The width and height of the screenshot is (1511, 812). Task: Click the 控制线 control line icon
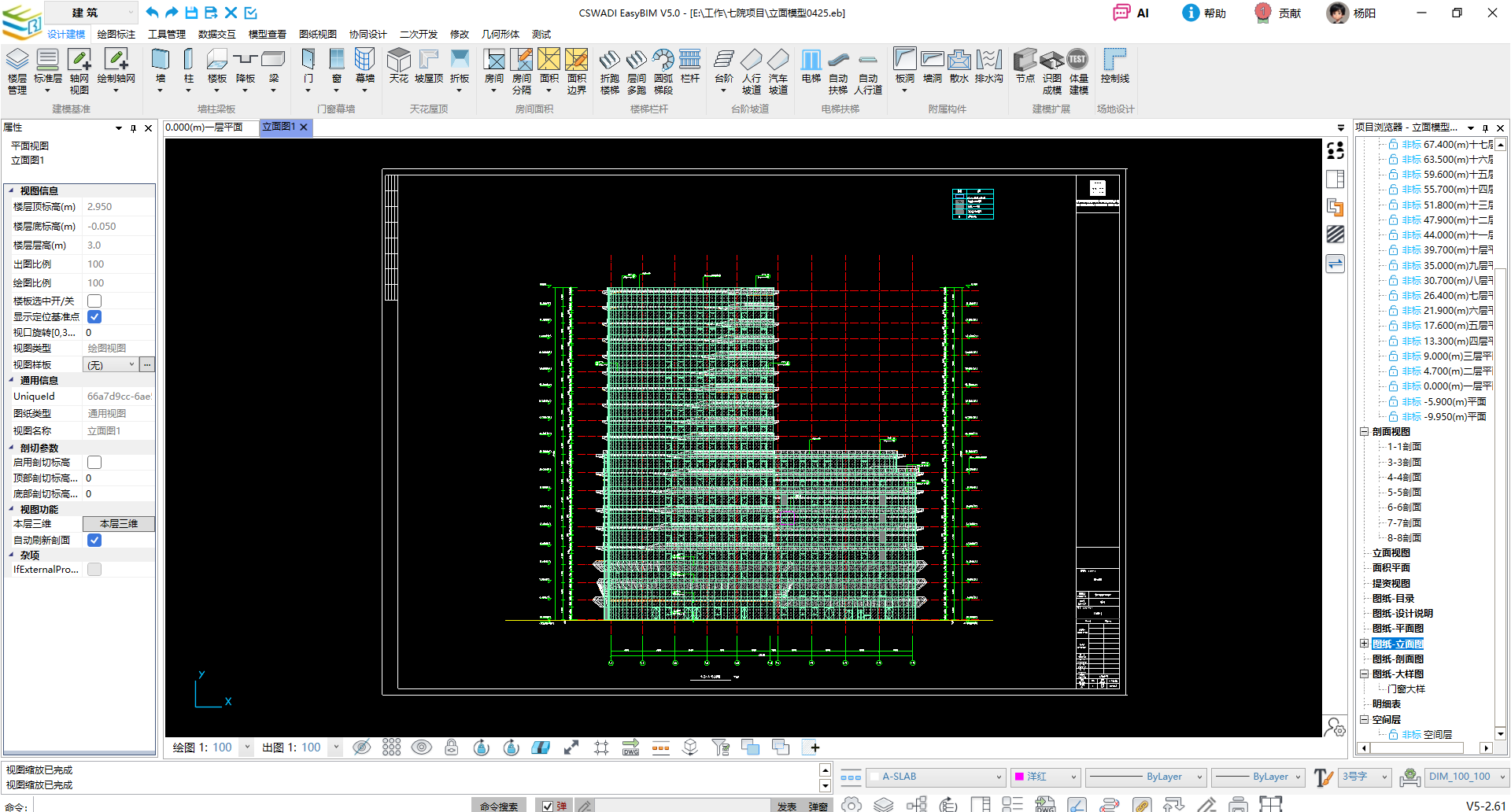tap(1114, 66)
